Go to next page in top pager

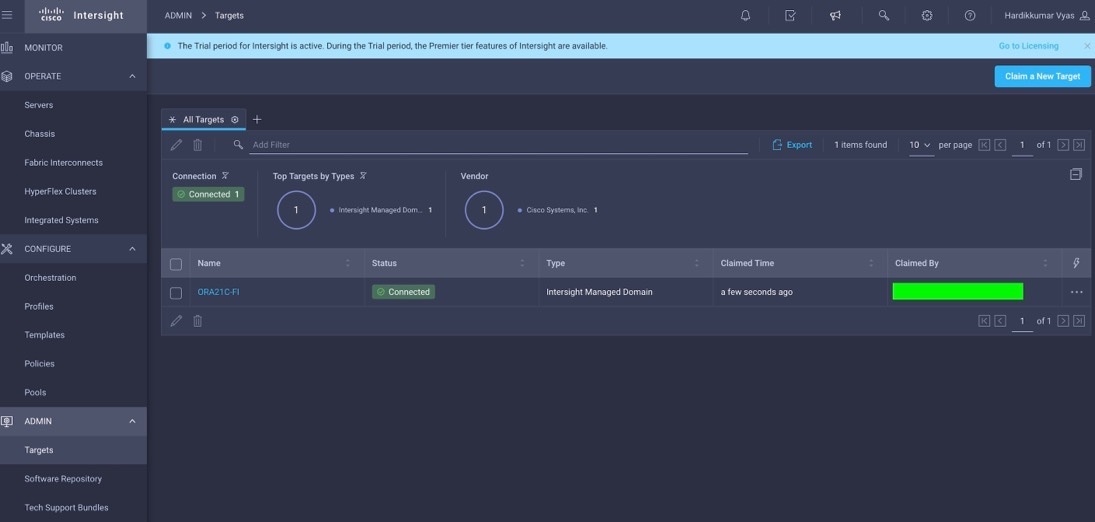tap(1063, 145)
